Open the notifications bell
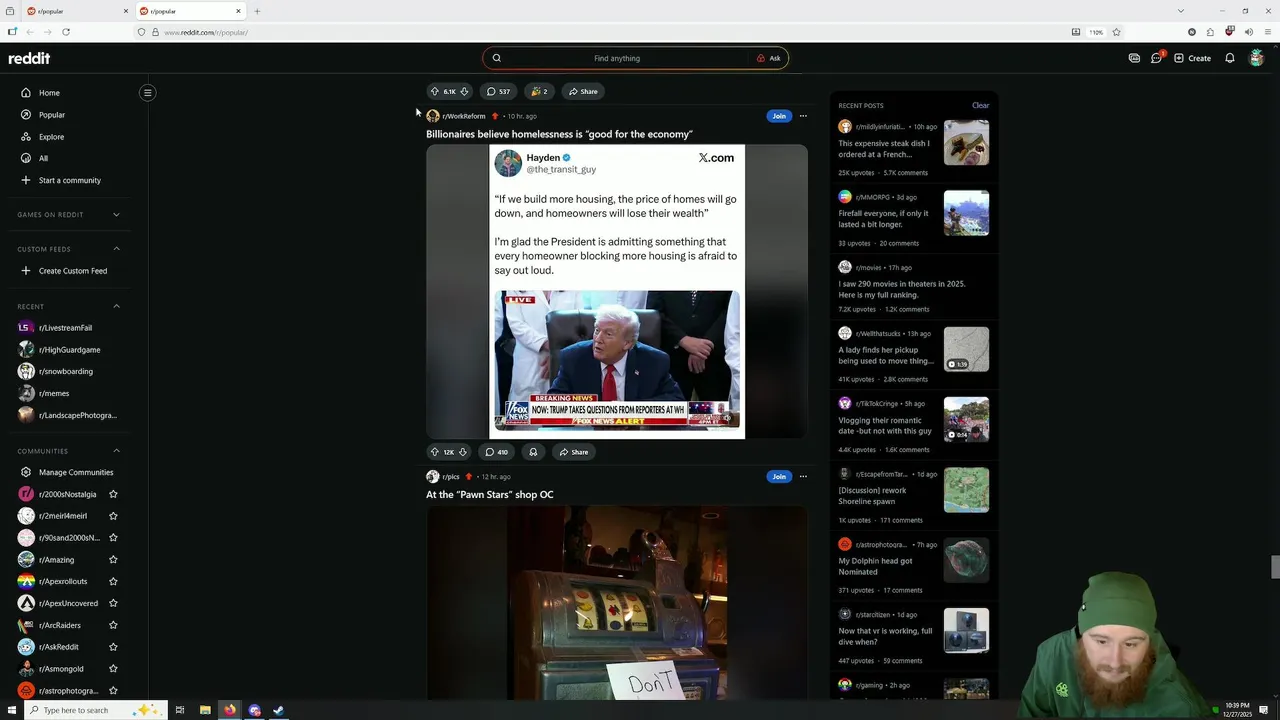Image resolution: width=1280 pixels, height=720 pixels. [1230, 58]
